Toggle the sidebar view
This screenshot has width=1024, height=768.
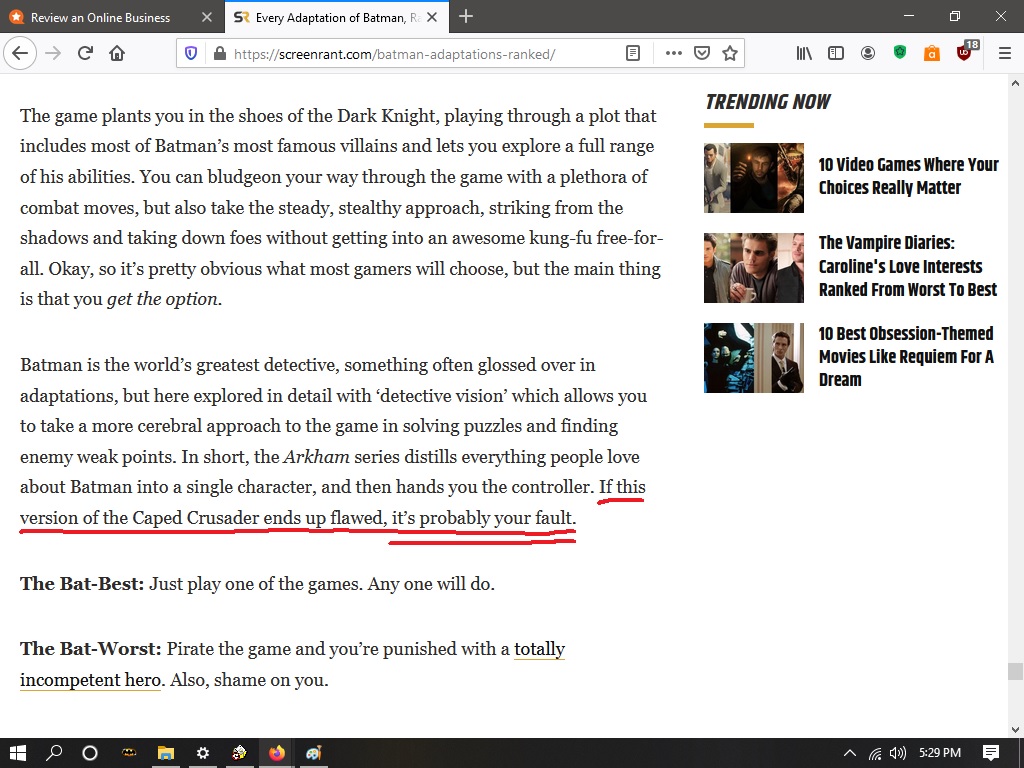pyautogui.click(x=835, y=53)
